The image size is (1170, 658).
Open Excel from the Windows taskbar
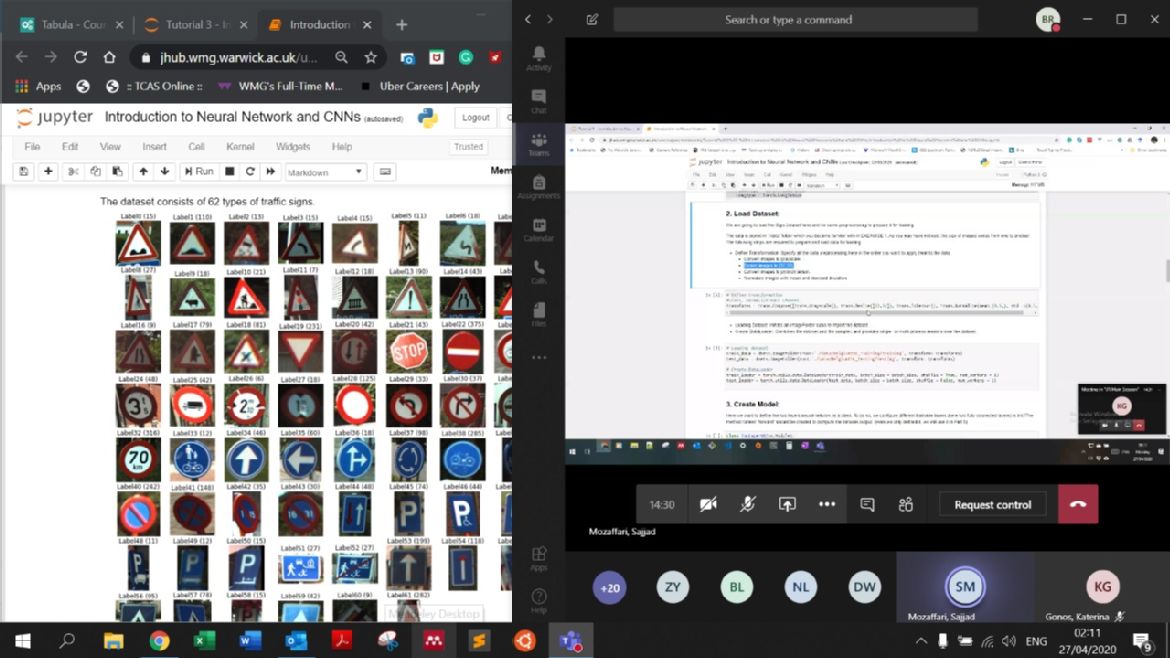204,640
